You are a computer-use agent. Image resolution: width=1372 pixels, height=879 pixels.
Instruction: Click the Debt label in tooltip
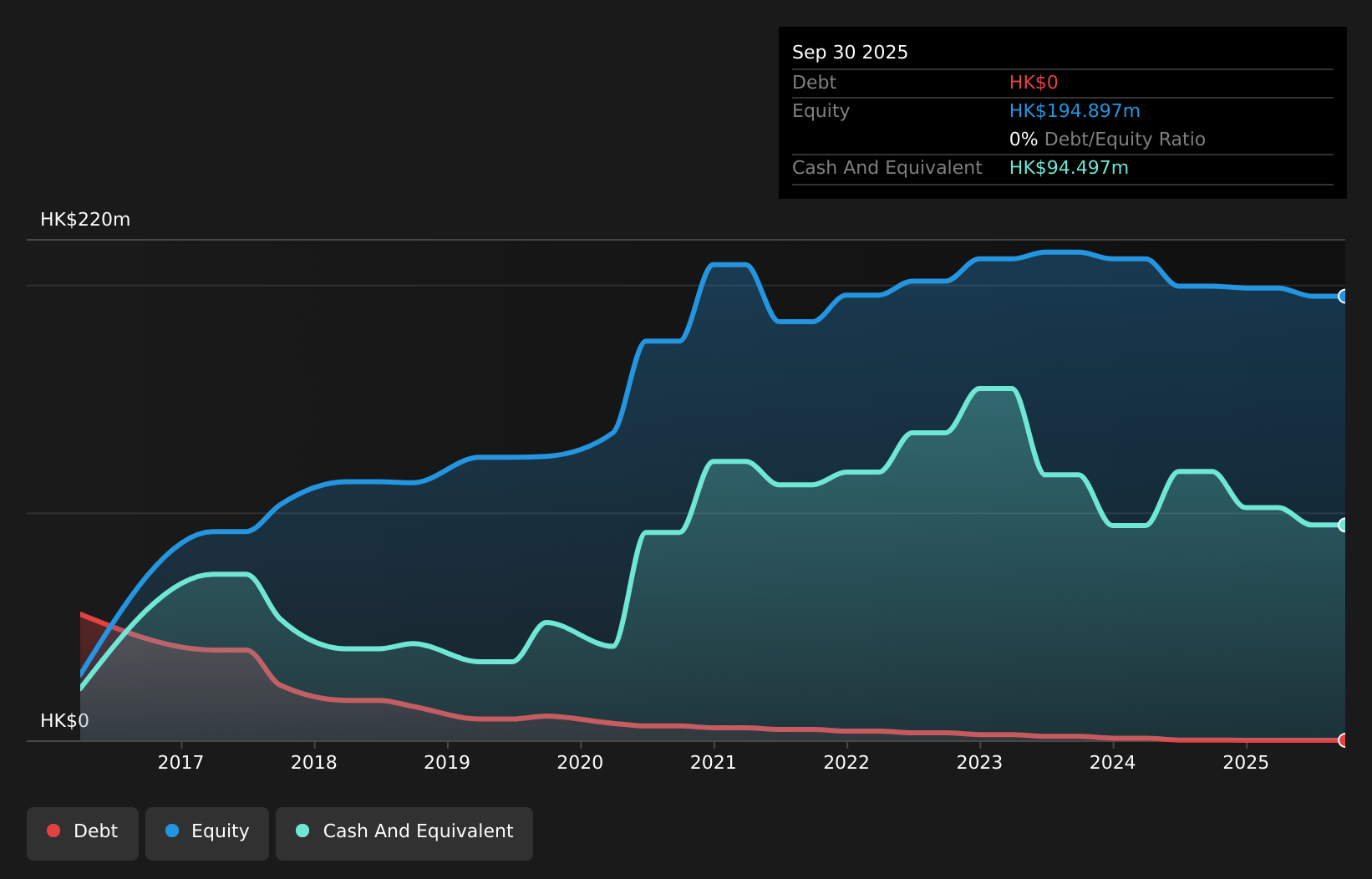pyautogui.click(x=814, y=83)
